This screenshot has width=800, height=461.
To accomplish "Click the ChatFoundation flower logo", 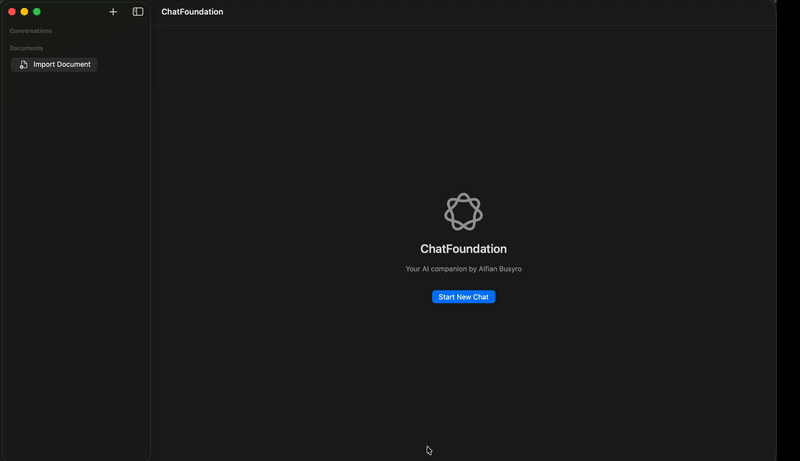I will coord(463,212).
